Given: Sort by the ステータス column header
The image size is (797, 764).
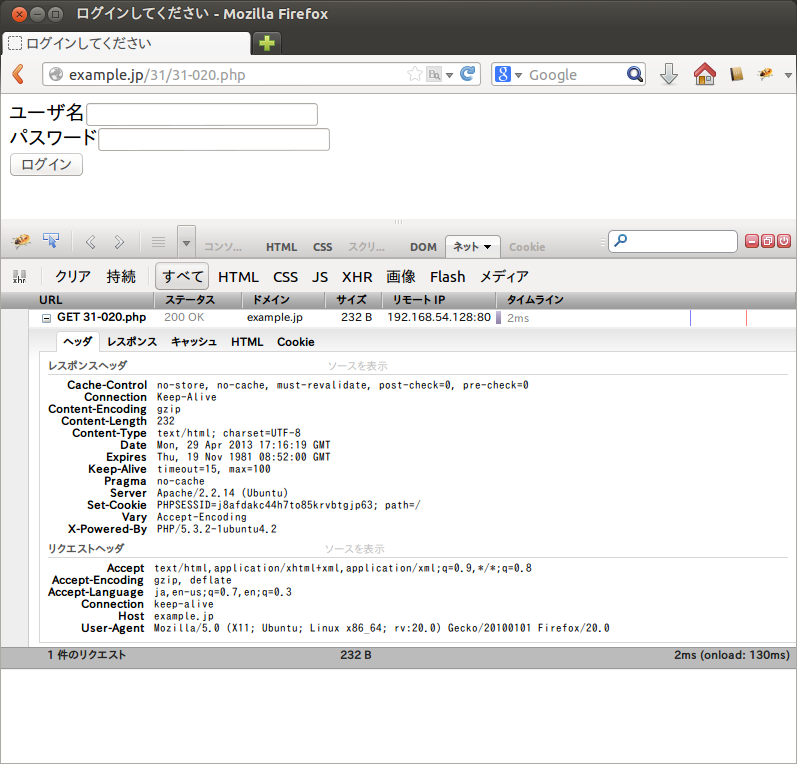Looking at the screenshot, I should click(198, 300).
